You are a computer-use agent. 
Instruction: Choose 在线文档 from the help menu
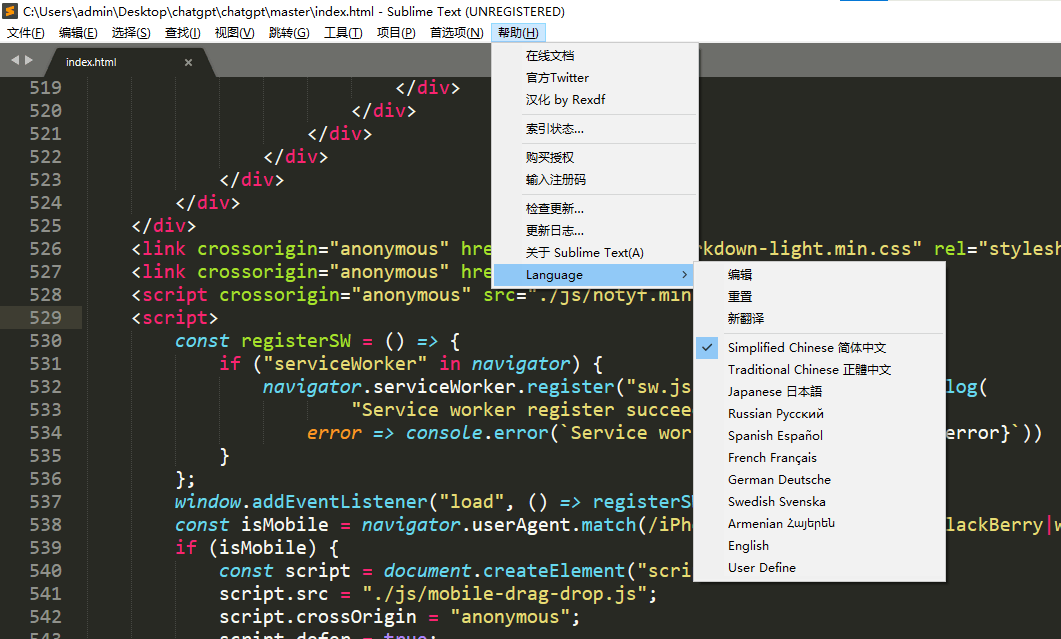pyautogui.click(x=595, y=56)
